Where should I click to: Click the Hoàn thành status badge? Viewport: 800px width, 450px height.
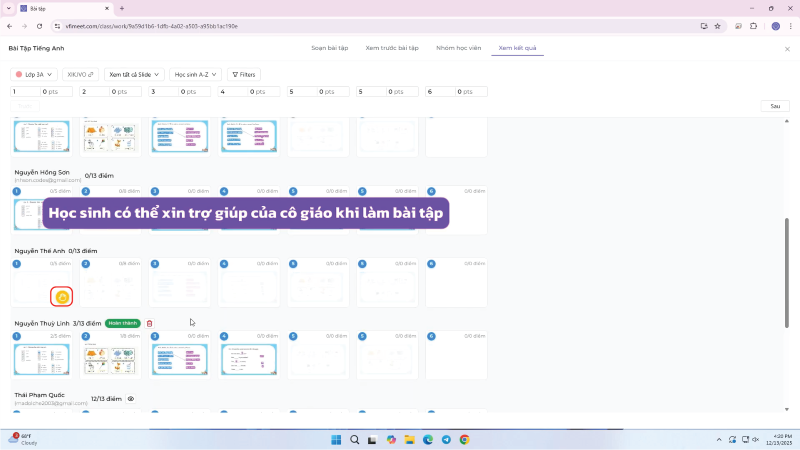tap(123, 323)
